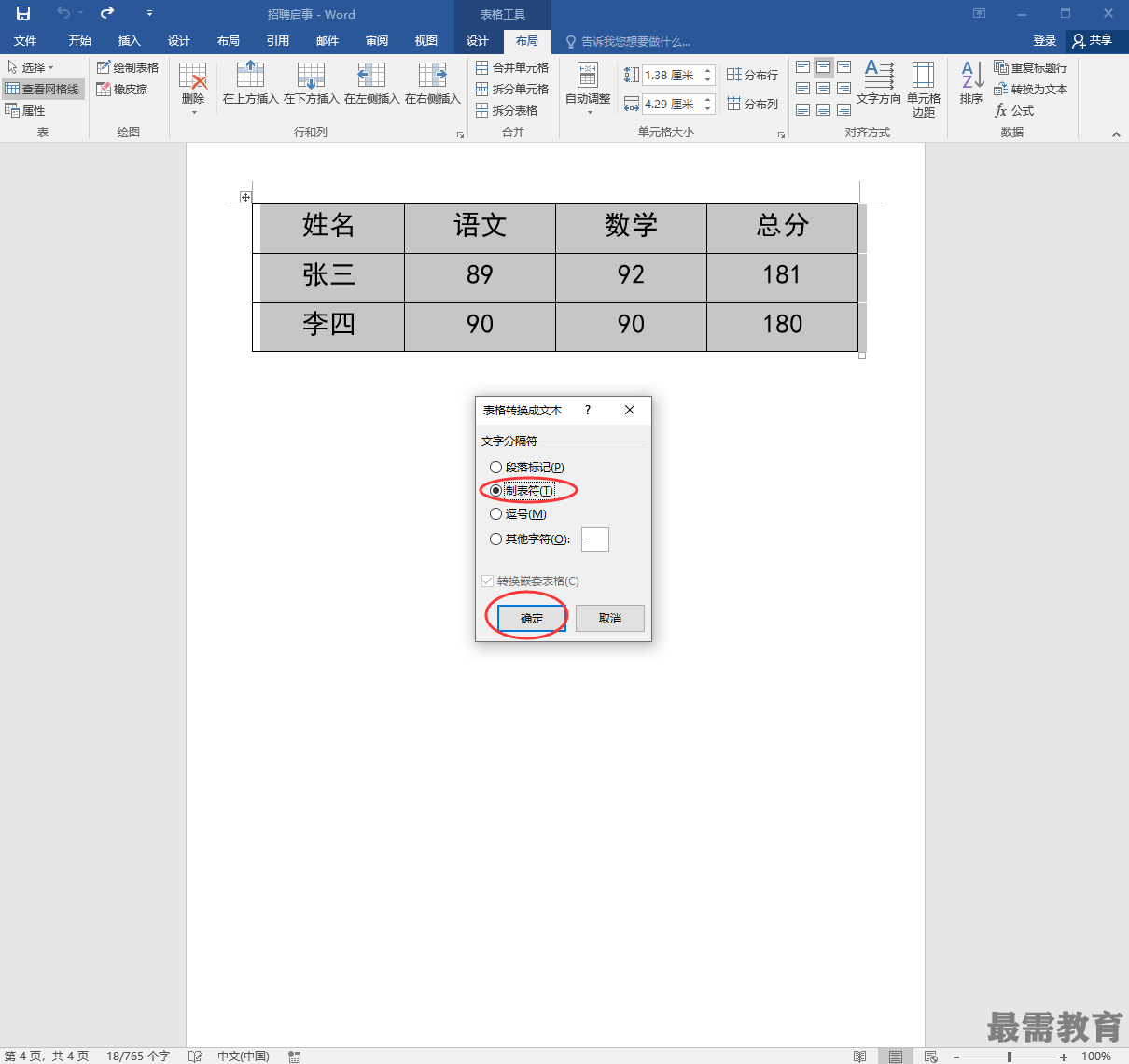Insert a 公式 formula
The width and height of the screenshot is (1129, 1064).
(x=1014, y=110)
